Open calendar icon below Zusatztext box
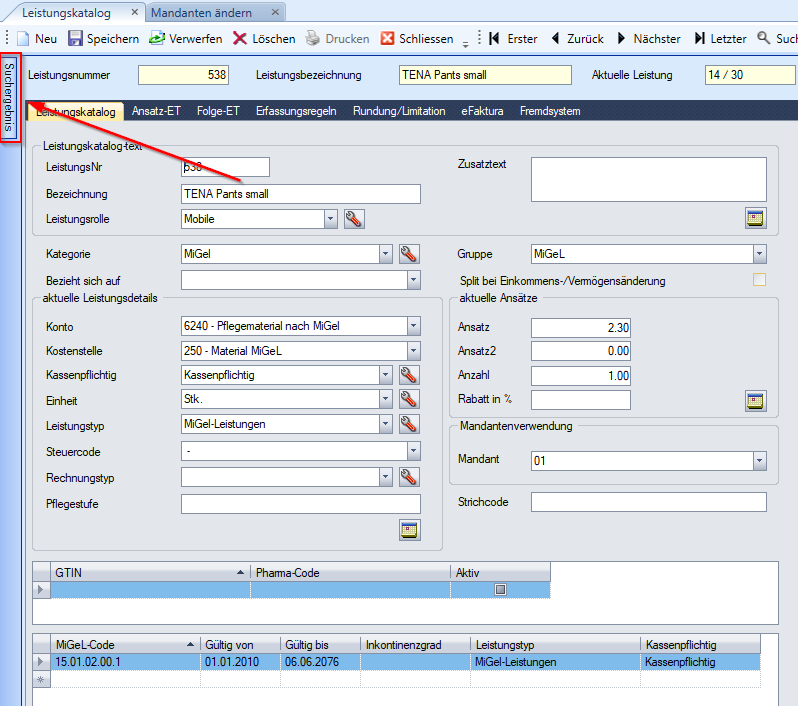 tap(756, 218)
